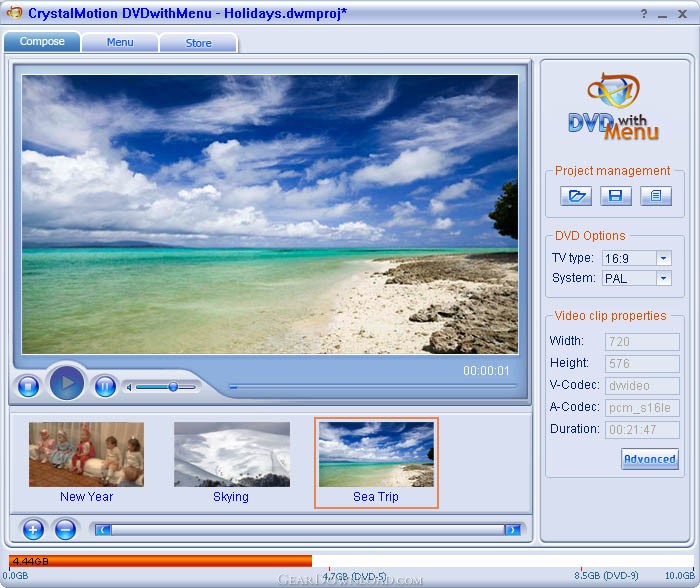Mute audio via the speaker icon
Viewport: 700px width, 588px height.
(129, 388)
